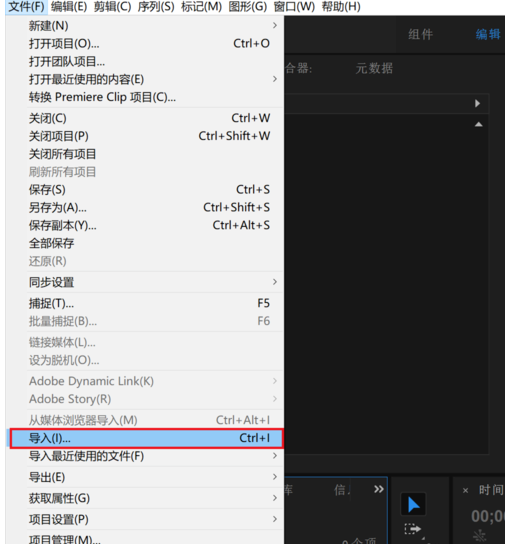The image size is (505, 544).
Task: Select 关闭所有项目 entry
Action: [145, 154]
